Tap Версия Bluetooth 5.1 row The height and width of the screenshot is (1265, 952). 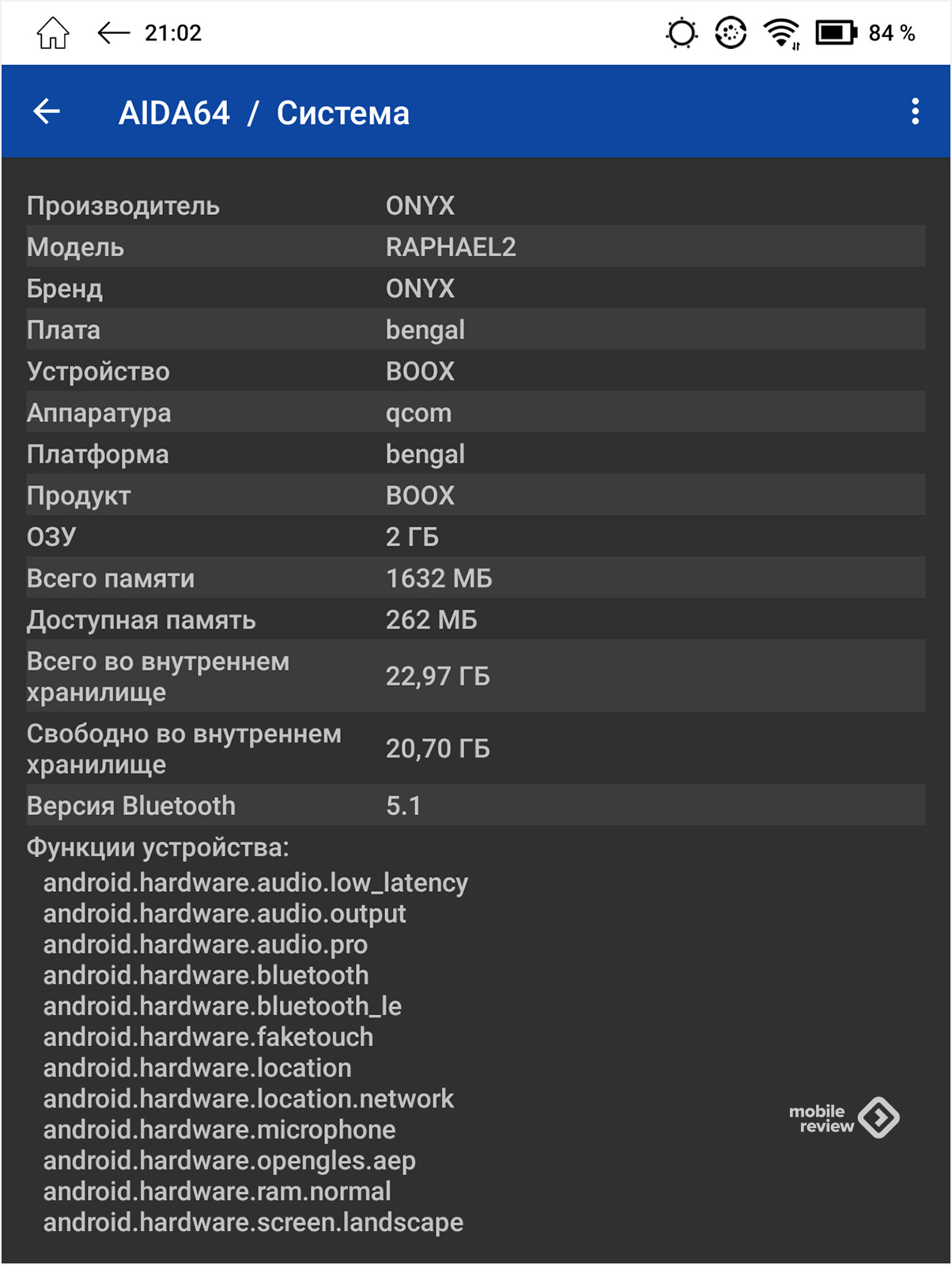tap(474, 806)
